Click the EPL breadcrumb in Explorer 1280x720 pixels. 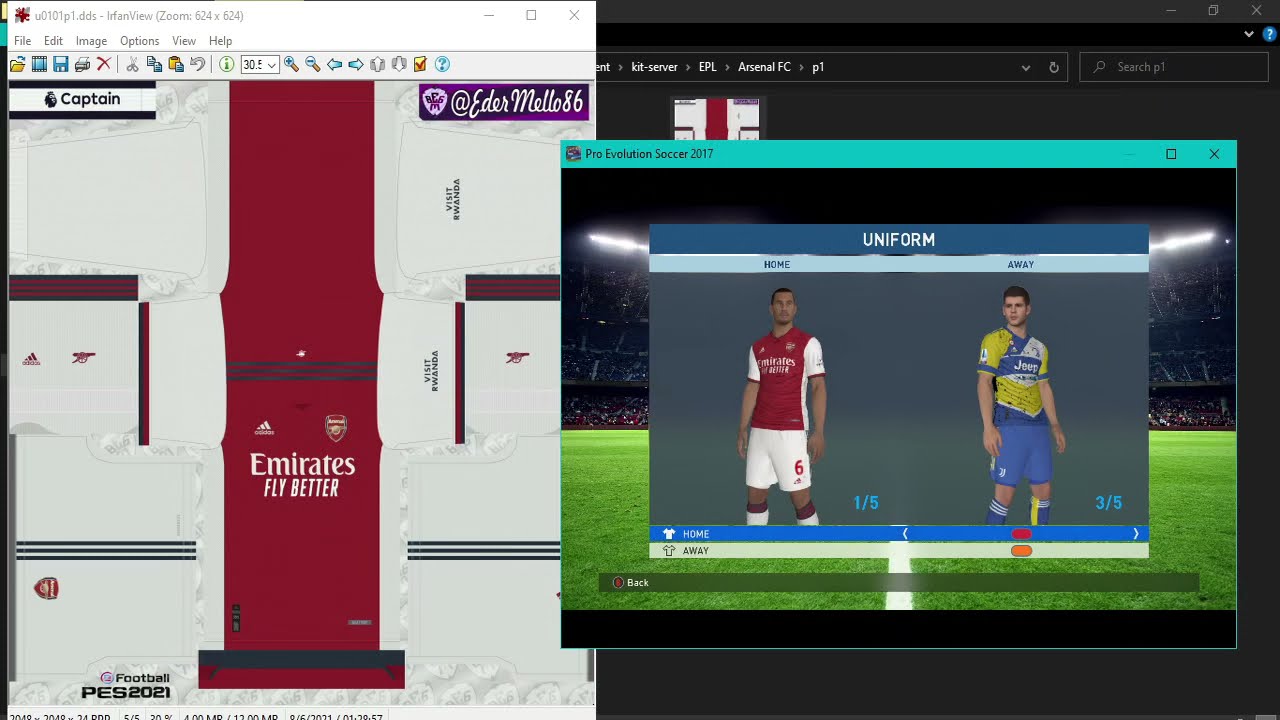click(x=707, y=67)
